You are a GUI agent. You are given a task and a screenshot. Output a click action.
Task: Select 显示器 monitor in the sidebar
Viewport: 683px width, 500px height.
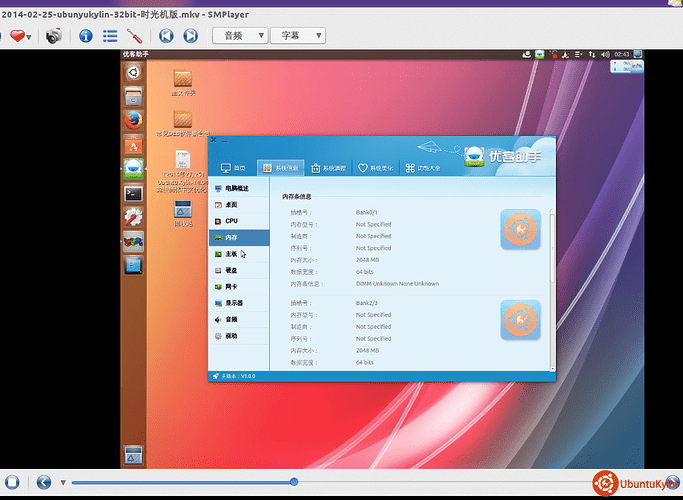pos(239,303)
